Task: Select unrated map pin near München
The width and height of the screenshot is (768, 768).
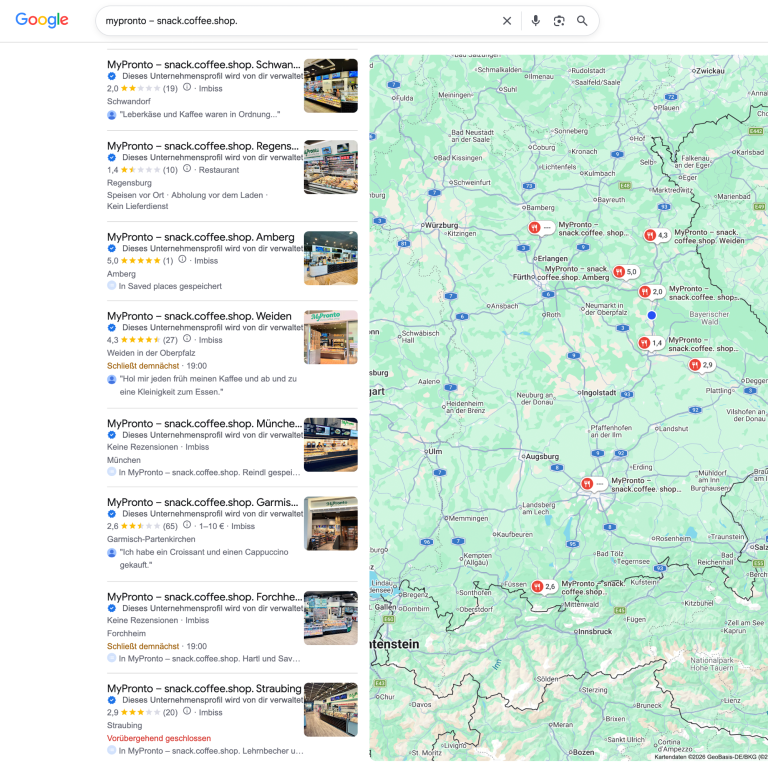Action: point(594,484)
